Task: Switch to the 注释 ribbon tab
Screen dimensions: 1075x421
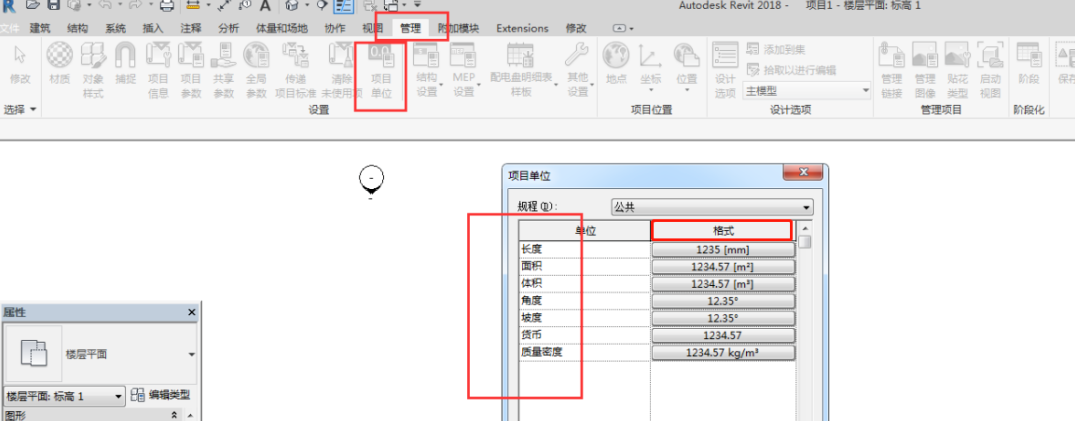Action: (191, 28)
